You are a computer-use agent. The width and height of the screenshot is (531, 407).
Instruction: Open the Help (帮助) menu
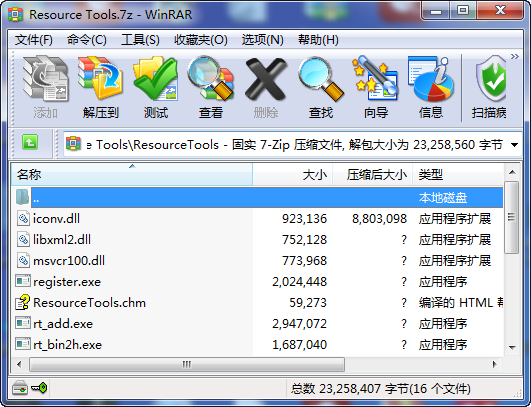pyautogui.click(x=318, y=40)
